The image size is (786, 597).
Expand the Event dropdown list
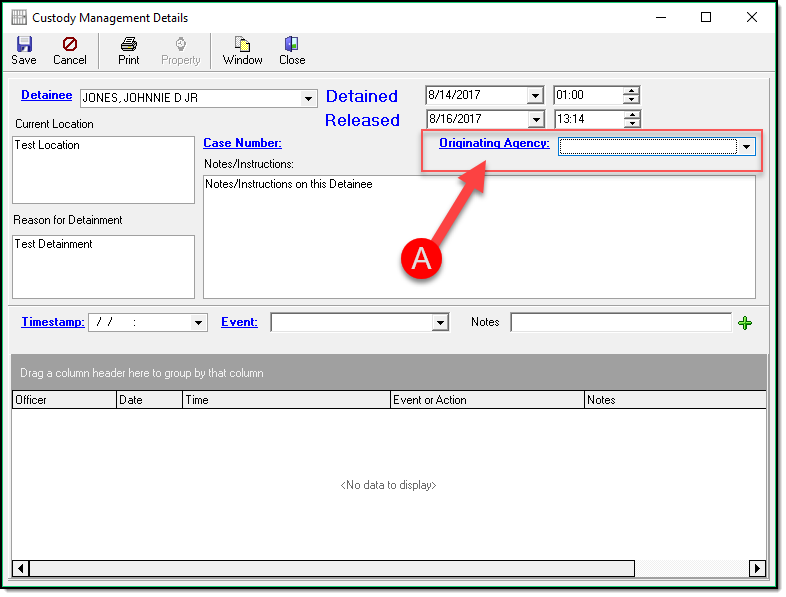pos(440,323)
